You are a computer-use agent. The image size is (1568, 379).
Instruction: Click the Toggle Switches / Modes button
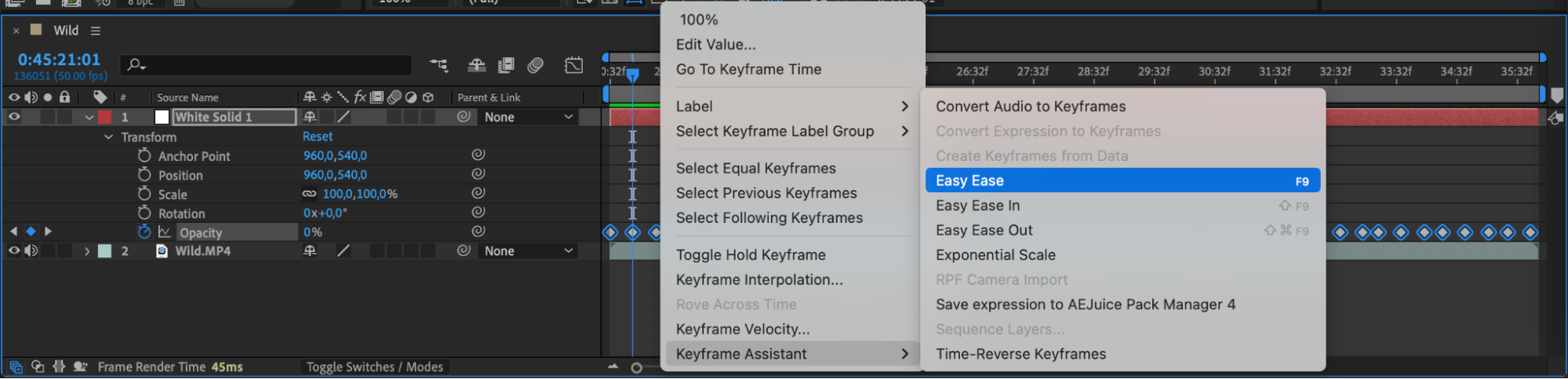click(x=374, y=366)
